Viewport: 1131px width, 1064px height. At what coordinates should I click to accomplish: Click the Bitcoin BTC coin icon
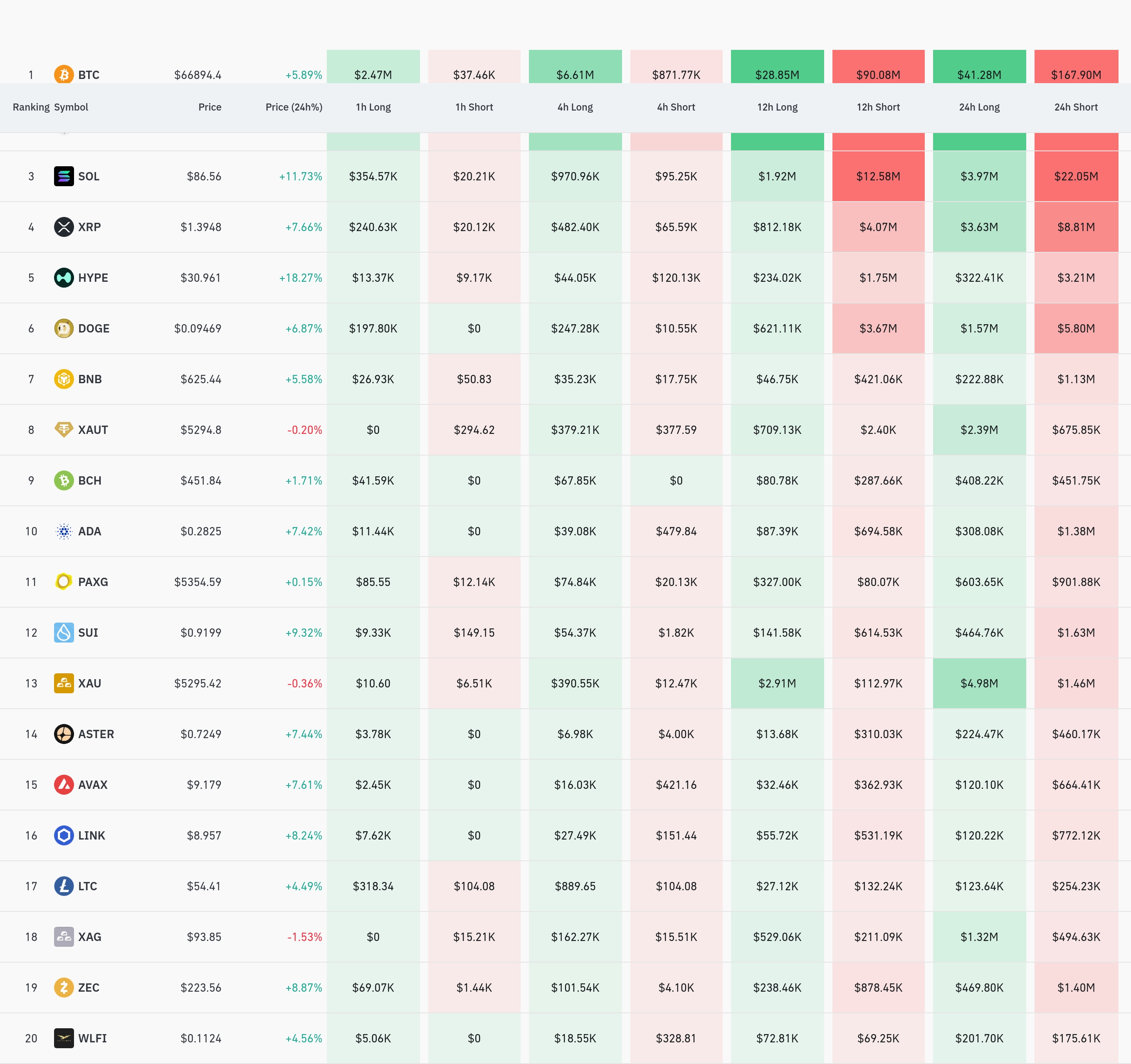coord(64,74)
